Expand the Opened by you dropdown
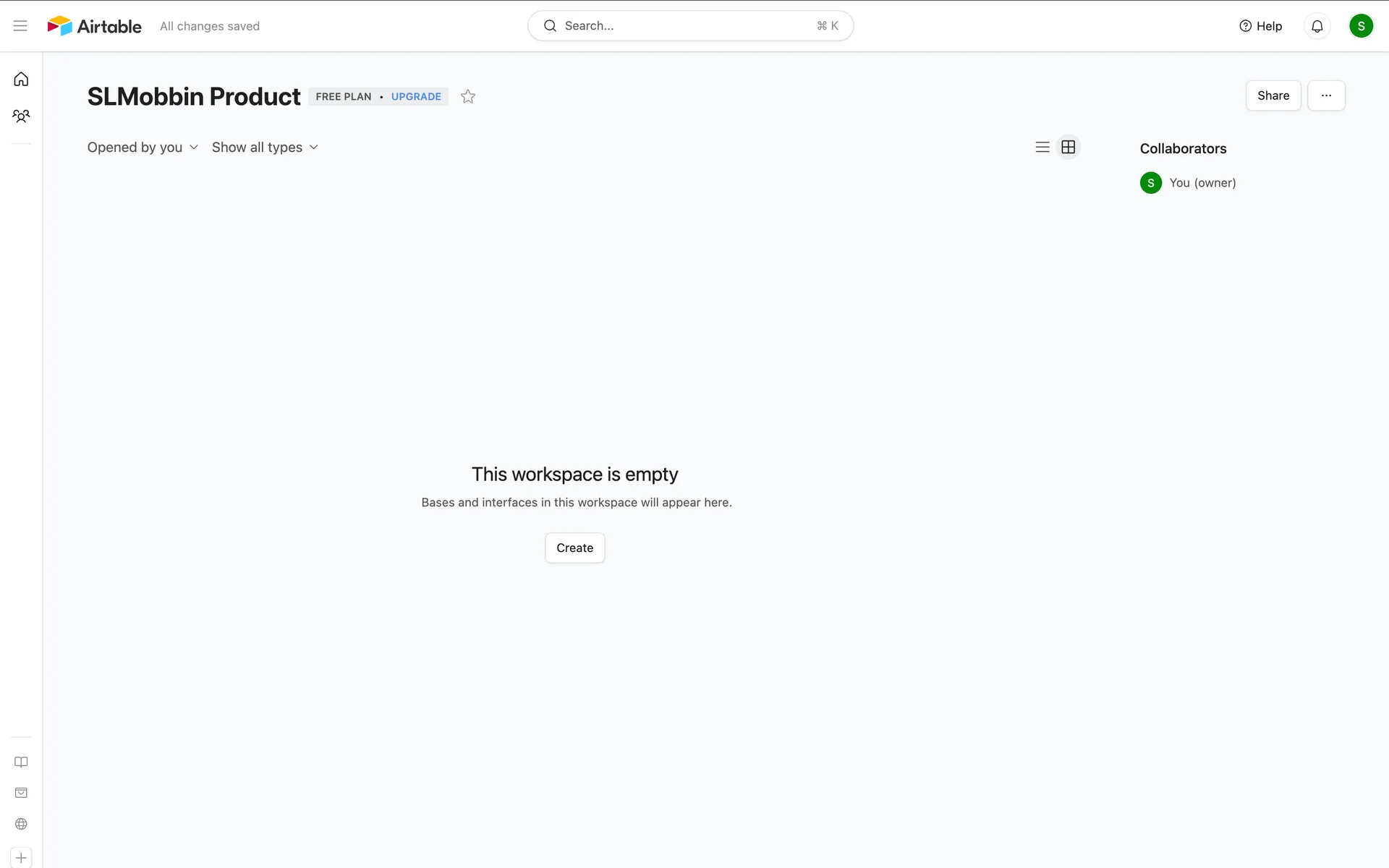1389x868 pixels. (143, 148)
